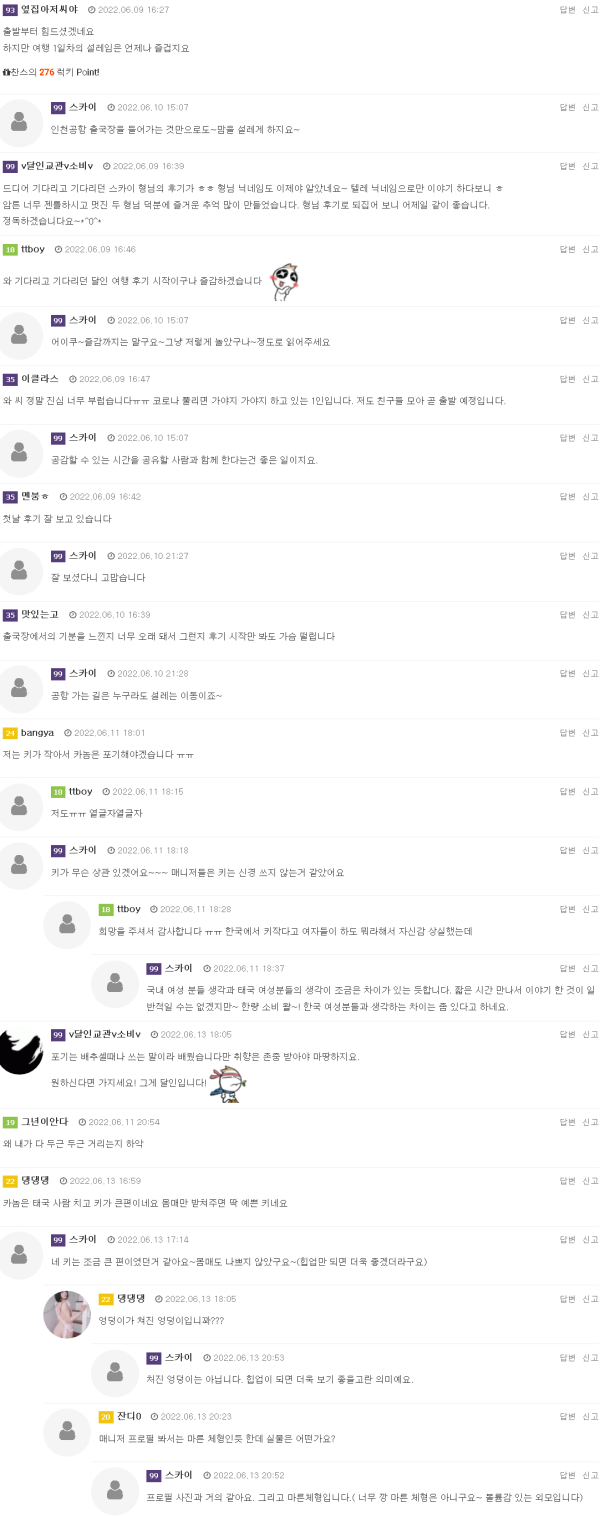Open the 옆집아저씨야 username link

[x=49, y=9]
